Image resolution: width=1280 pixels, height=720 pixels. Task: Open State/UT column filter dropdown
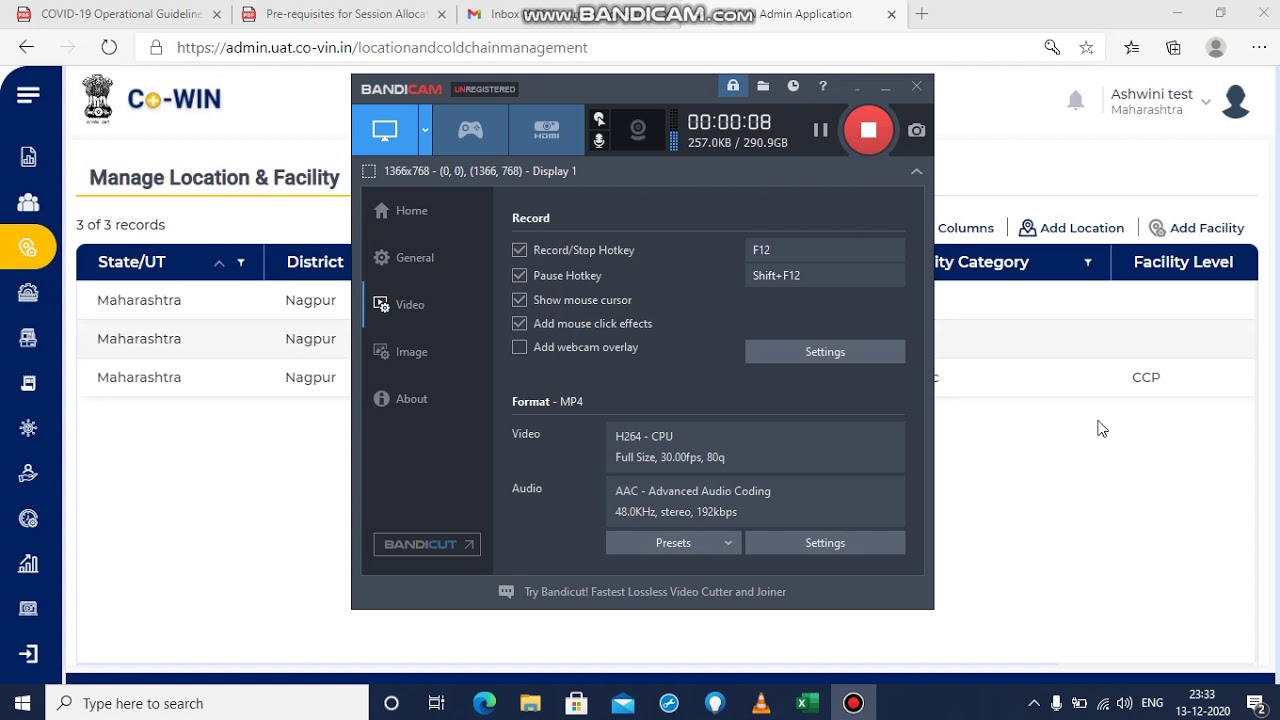[241, 263]
